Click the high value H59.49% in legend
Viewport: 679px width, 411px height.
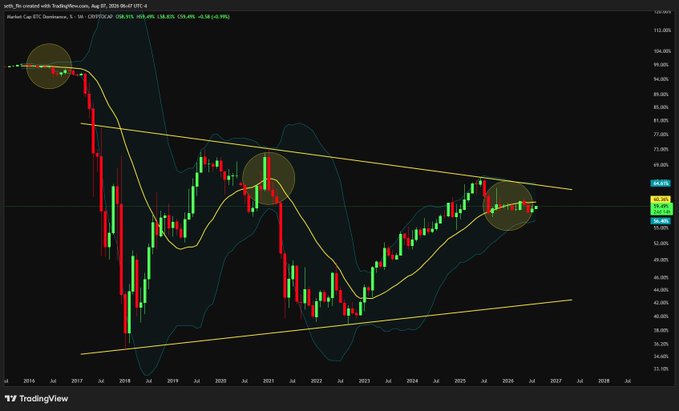click(146, 17)
